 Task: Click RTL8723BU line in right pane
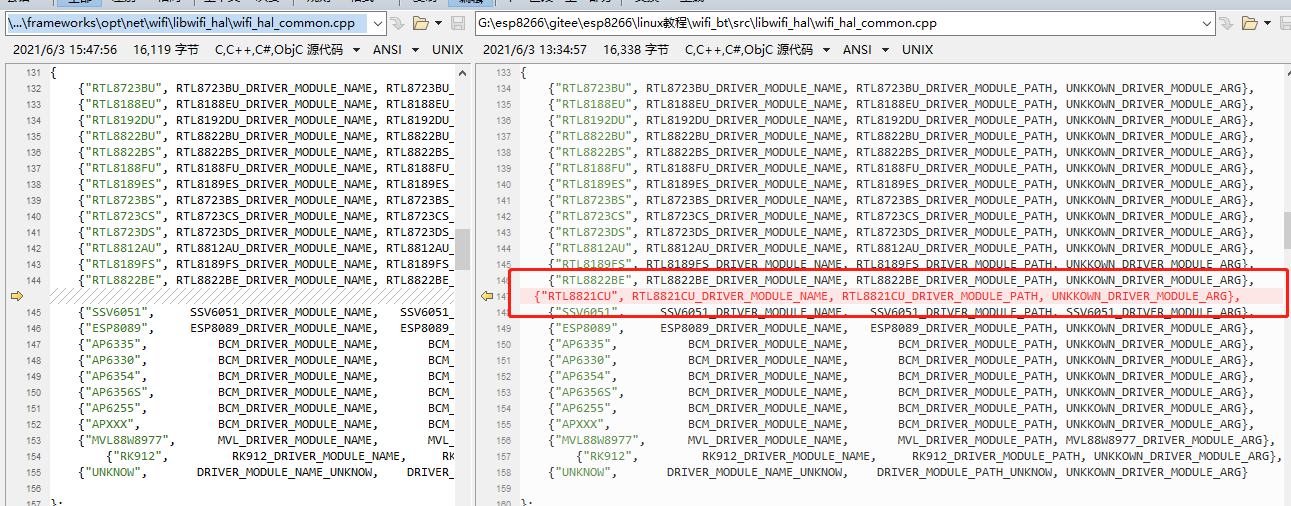point(900,88)
